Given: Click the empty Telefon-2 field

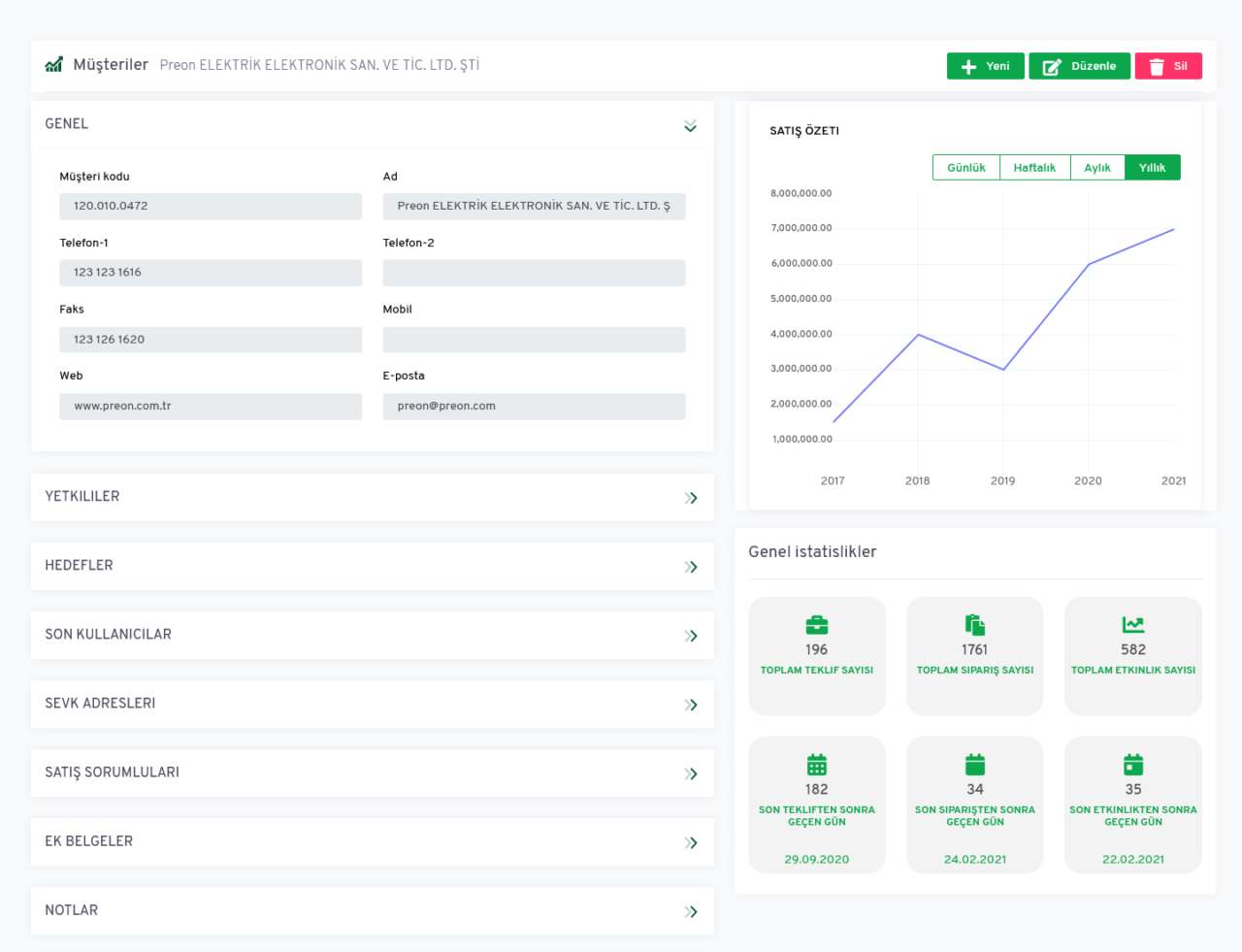Looking at the screenshot, I should pyautogui.click(x=534, y=273).
